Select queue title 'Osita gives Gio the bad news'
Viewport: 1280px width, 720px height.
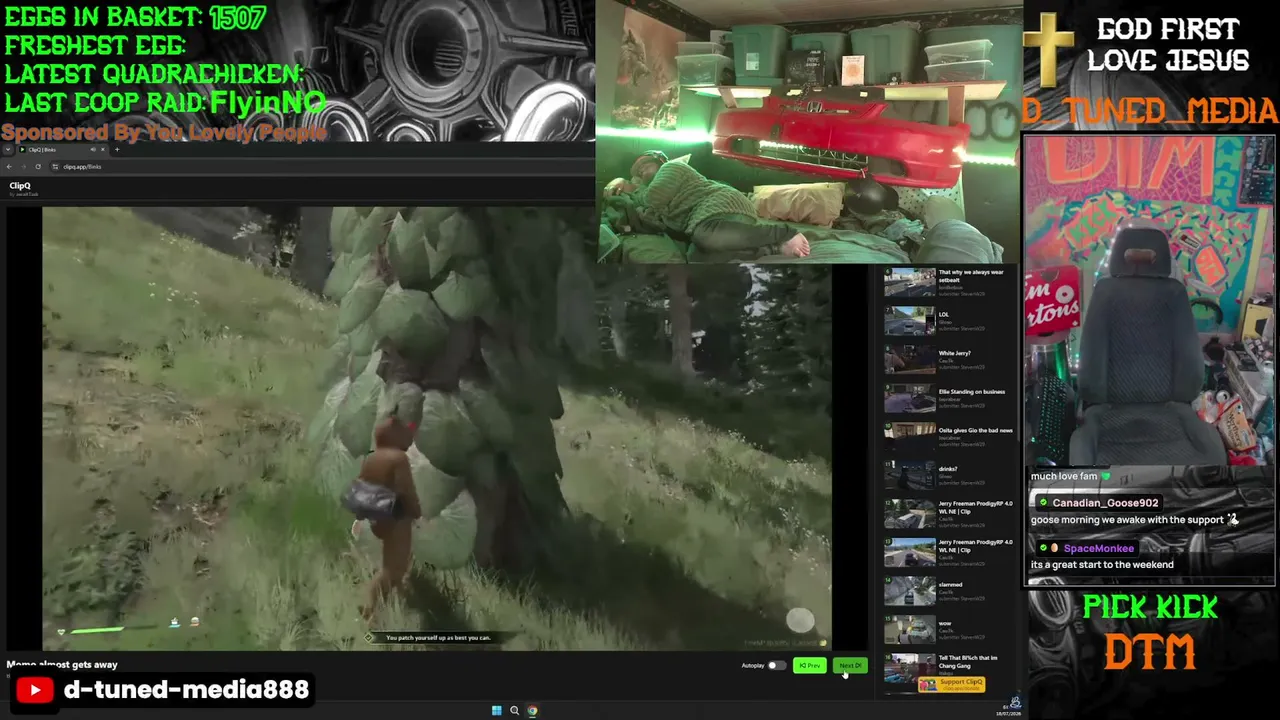(976, 431)
